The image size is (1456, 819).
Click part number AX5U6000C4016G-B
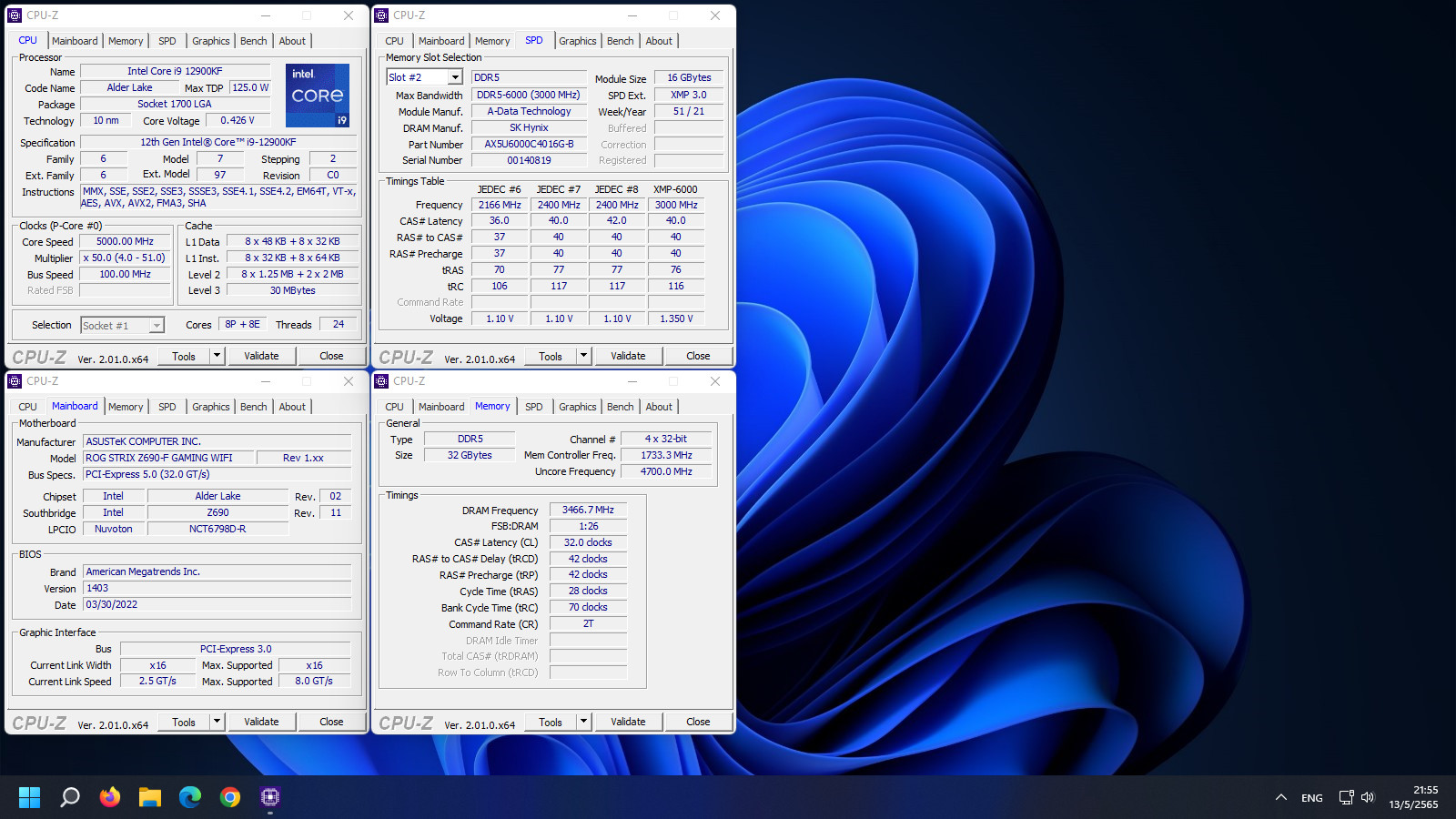[529, 144]
